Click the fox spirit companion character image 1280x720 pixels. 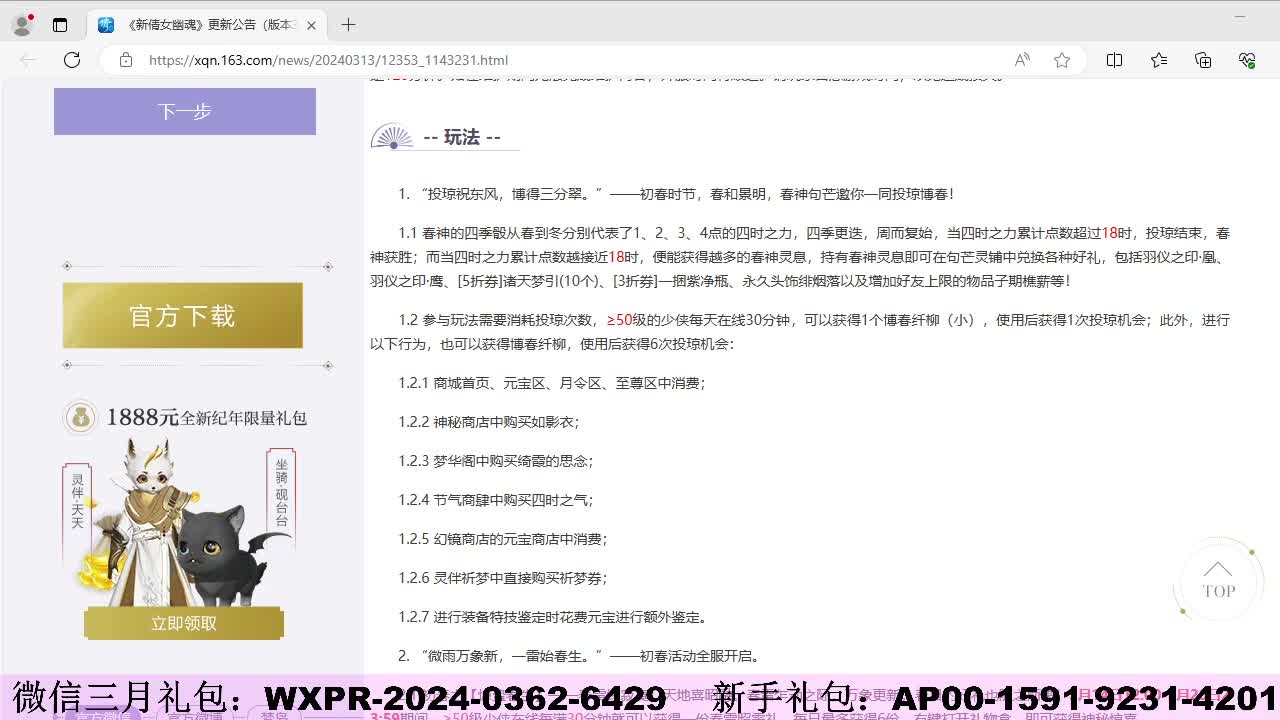[150, 520]
